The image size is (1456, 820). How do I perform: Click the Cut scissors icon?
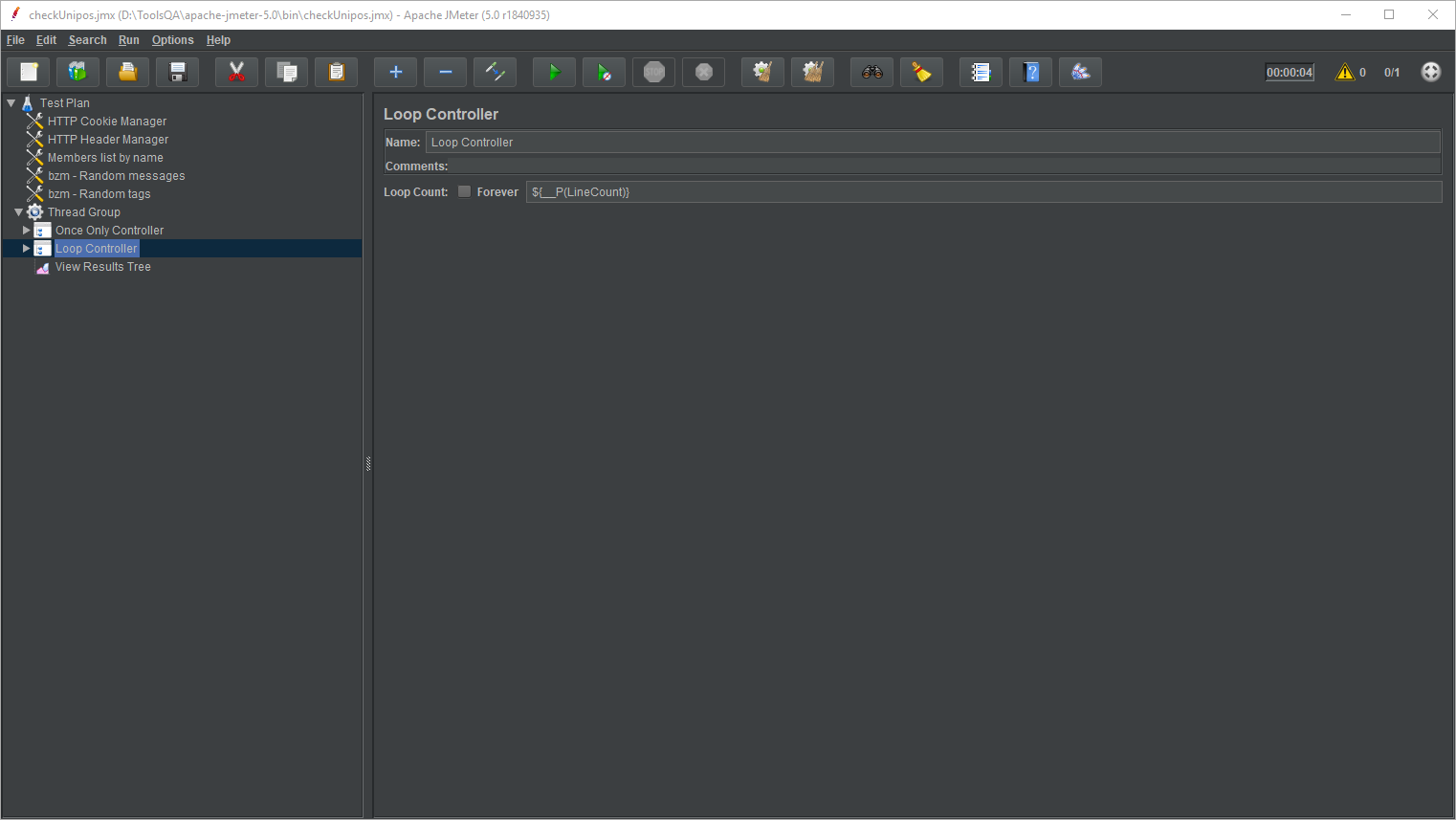(236, 73)
